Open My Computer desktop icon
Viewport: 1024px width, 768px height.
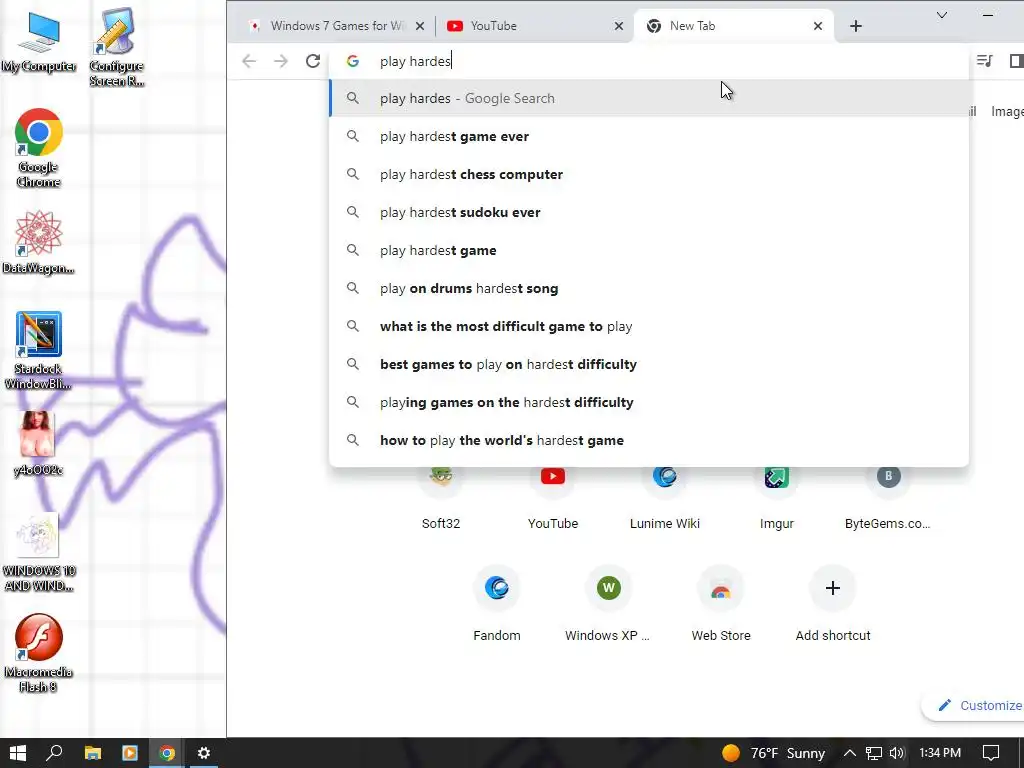click(39, 42)
